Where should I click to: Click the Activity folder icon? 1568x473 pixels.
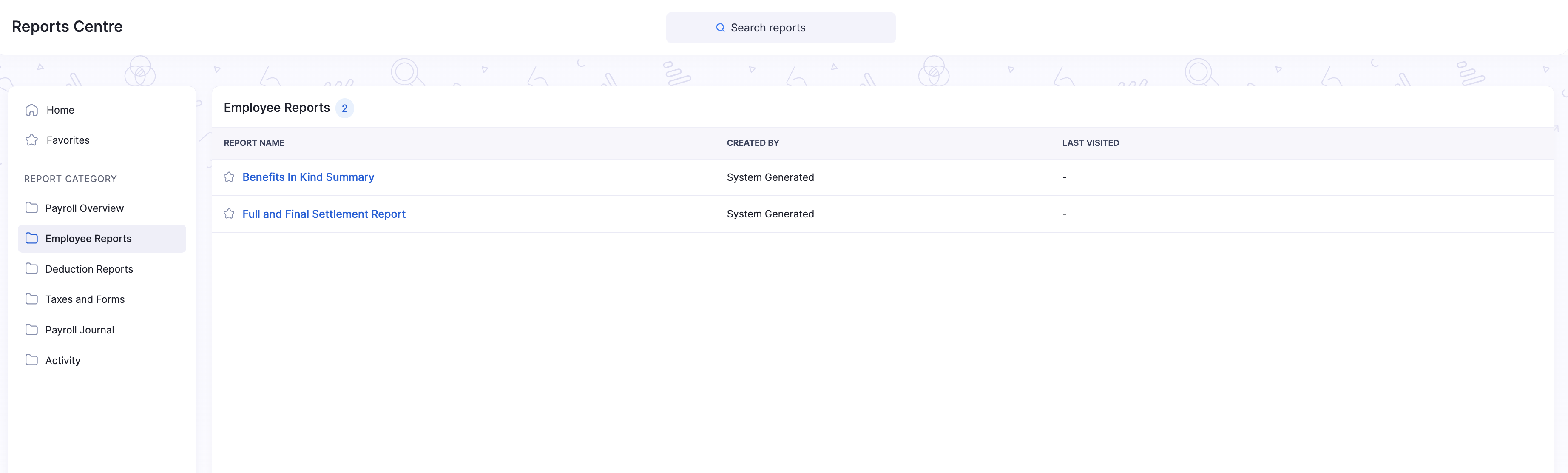(31, 360)
